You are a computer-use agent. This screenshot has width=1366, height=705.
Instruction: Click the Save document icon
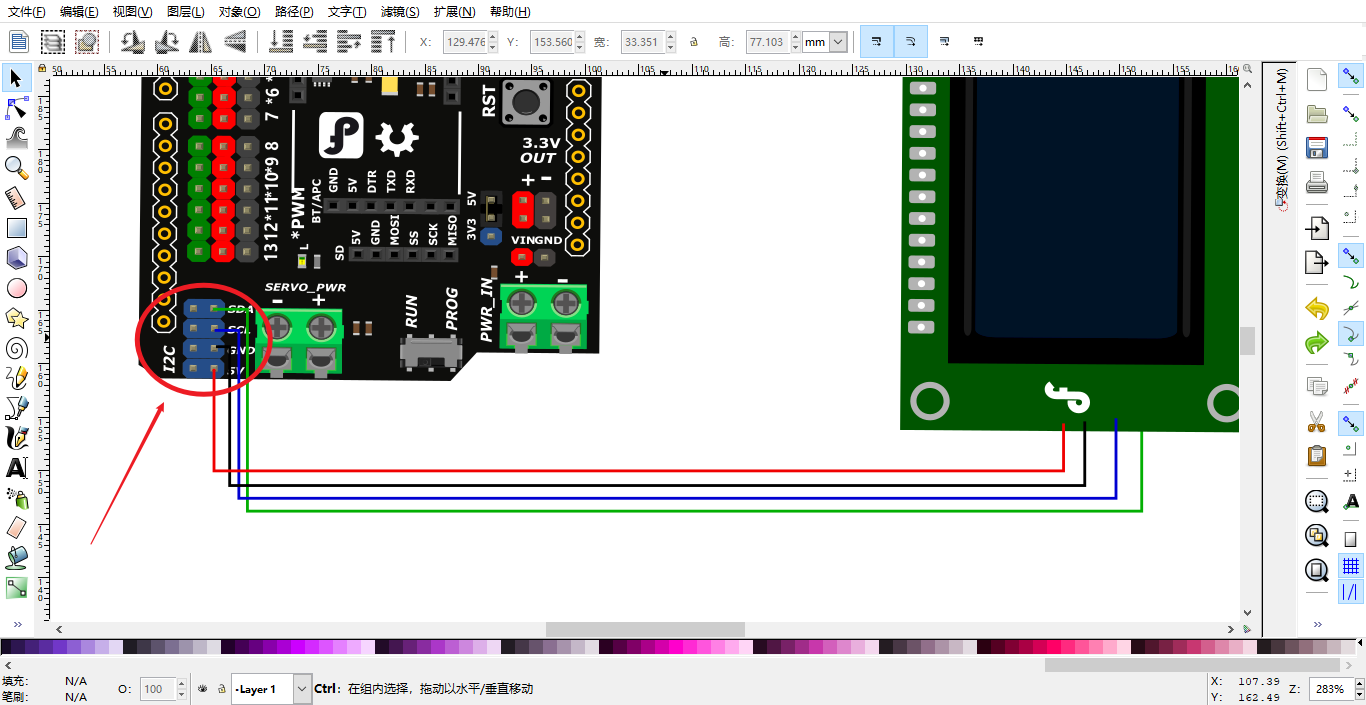(1317, 148)
